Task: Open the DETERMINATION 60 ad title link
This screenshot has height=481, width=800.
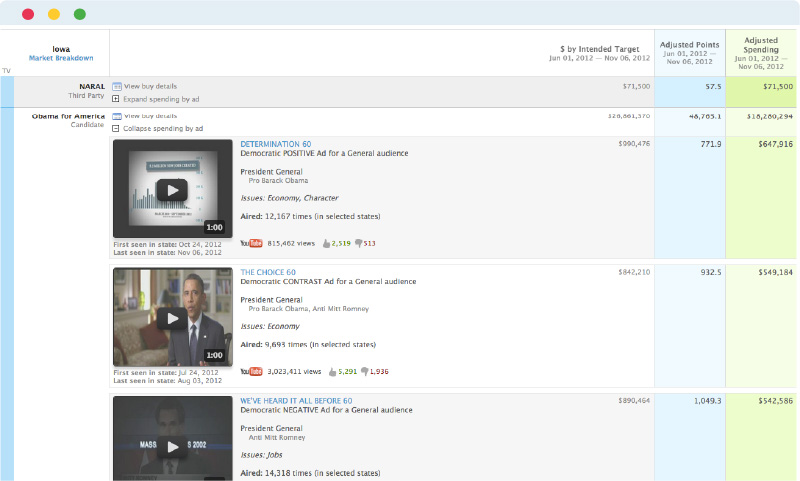Action: coord(276,144)
